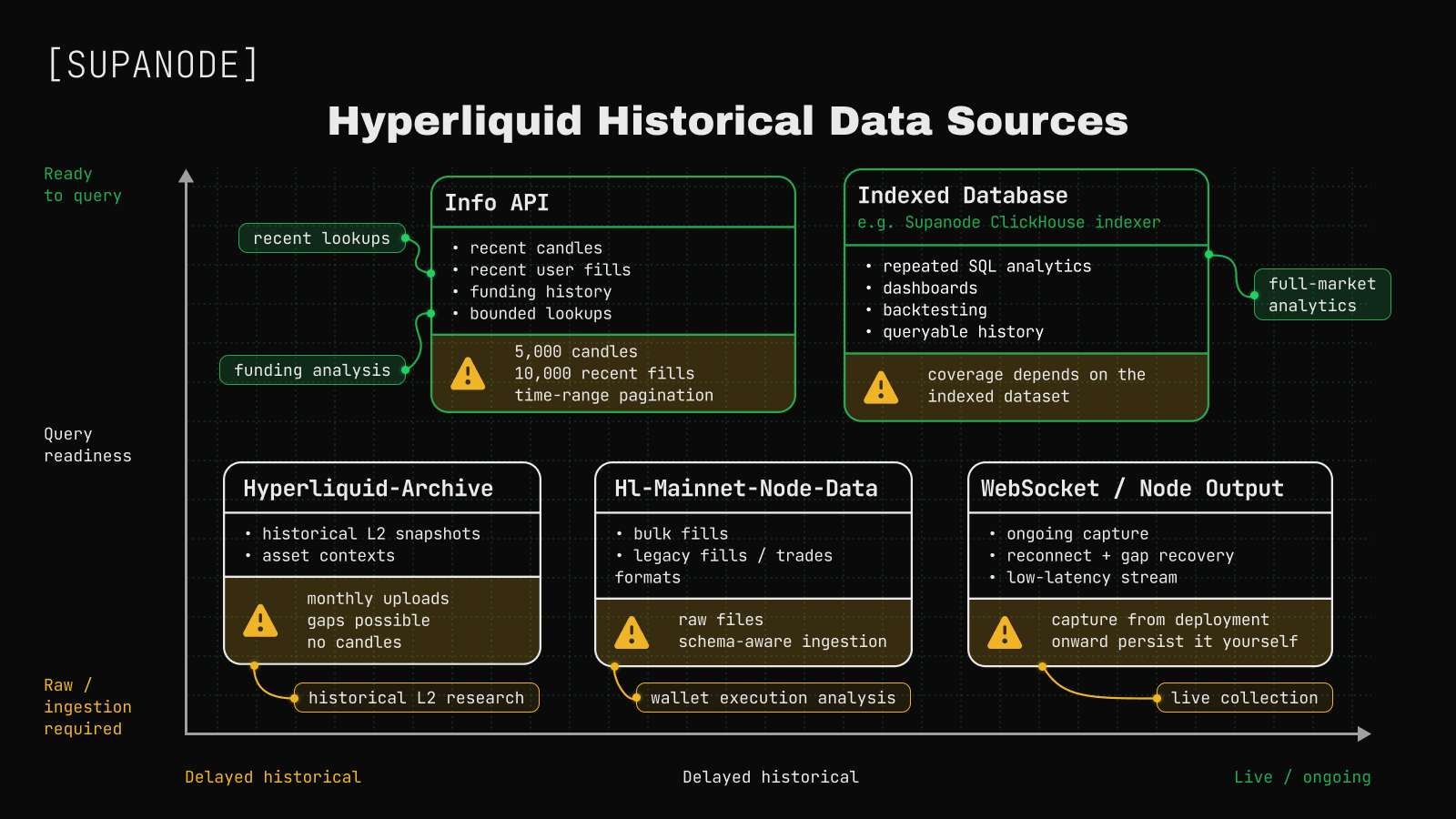
Task: Click the "Indexed Database" card title
Action: (963, 196)
